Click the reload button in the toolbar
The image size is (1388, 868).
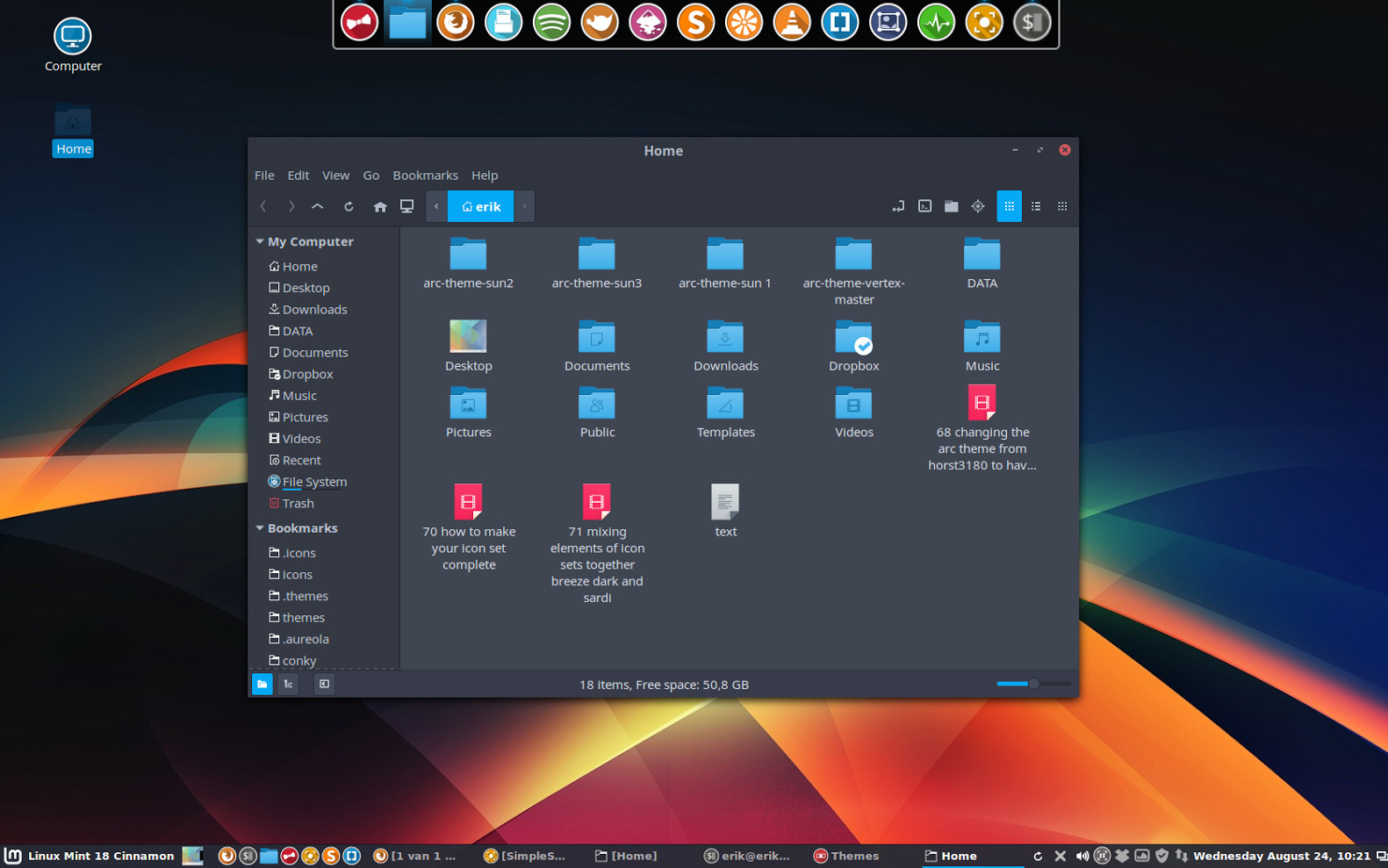(x=349, y=206)
